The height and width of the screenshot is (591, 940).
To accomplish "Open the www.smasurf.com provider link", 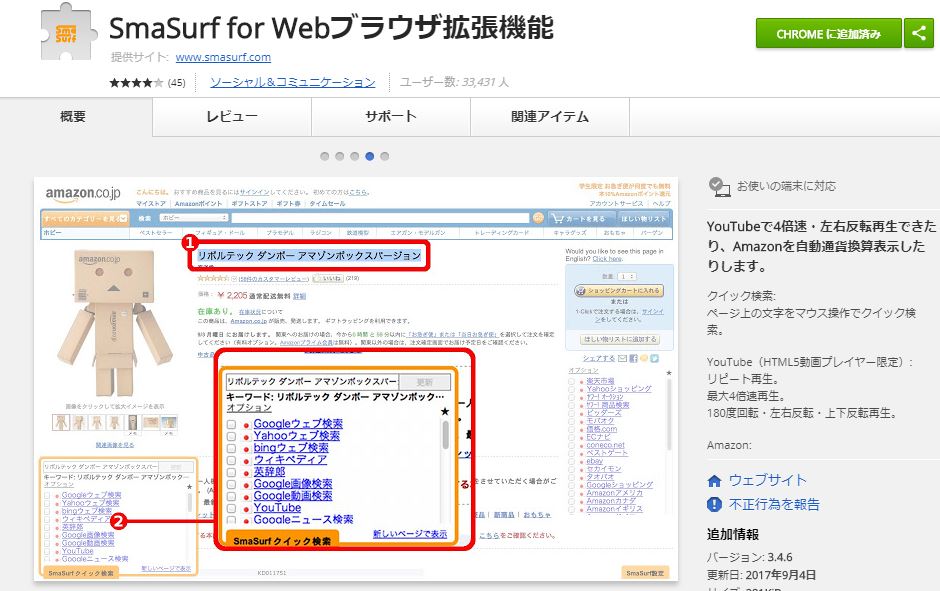I will pyautogui.click(x=223, y=58).
